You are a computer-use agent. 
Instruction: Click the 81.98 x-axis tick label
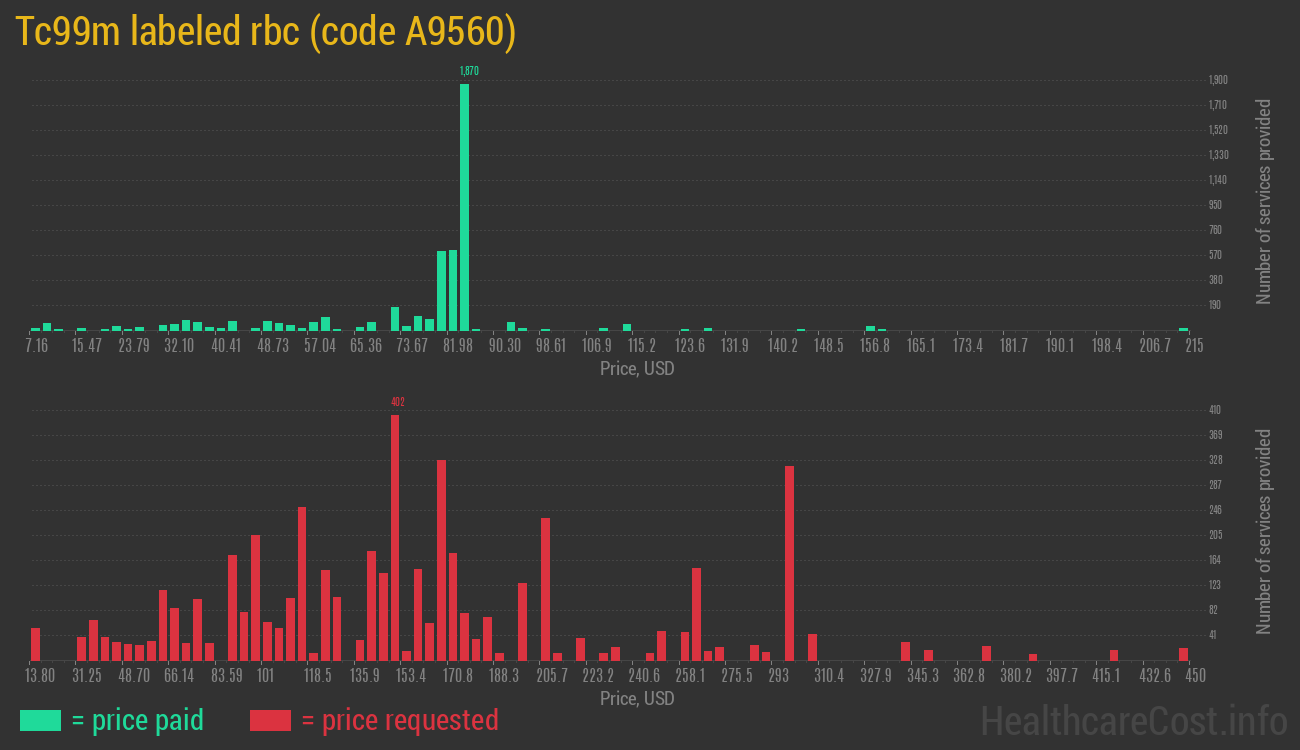point(458,346)
